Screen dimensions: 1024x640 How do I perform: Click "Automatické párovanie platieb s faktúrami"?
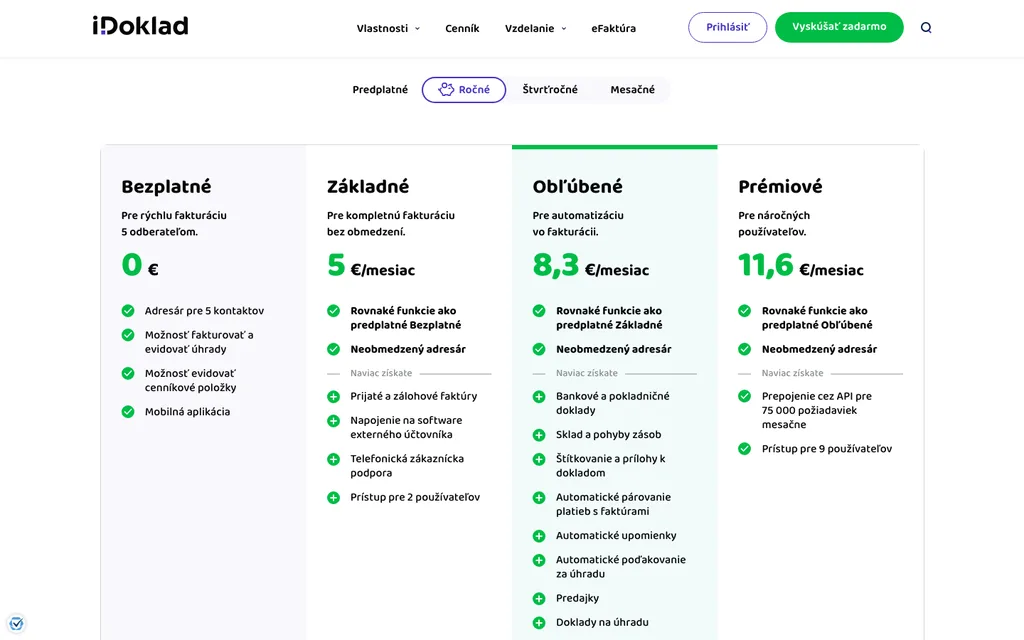[x=614, y=504]
